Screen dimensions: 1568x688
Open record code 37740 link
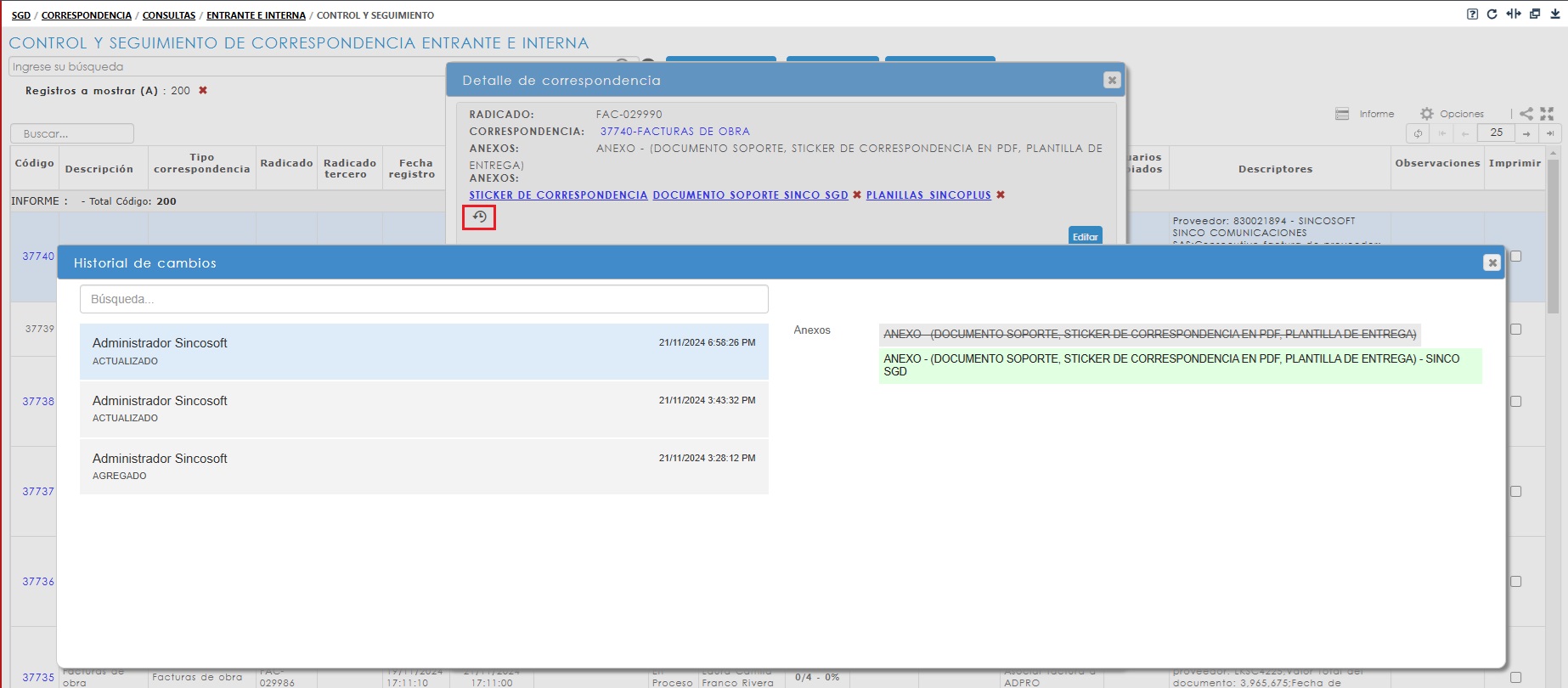pos(38,256)
